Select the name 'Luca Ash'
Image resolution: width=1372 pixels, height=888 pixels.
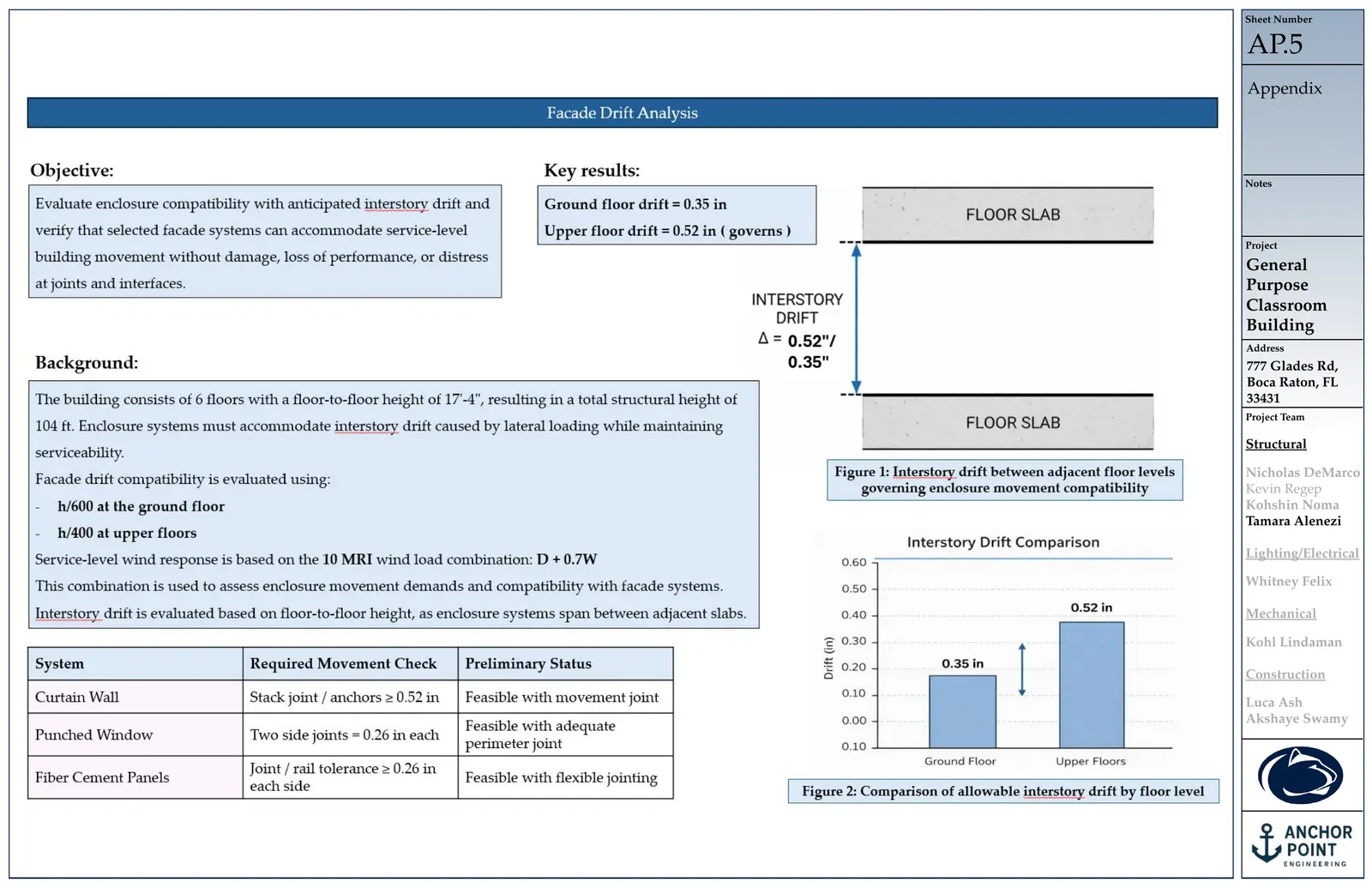point(1273,702)
